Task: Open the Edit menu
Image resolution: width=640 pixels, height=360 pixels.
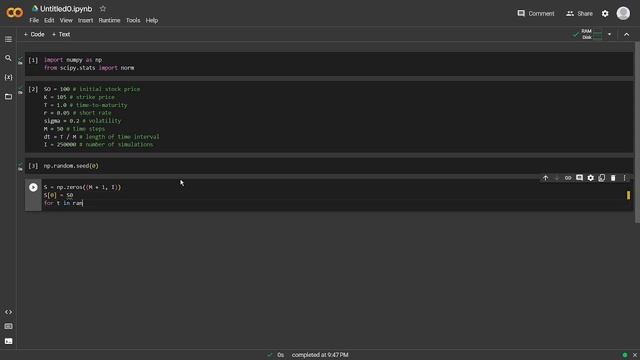Action: click(x=49, y=20)
